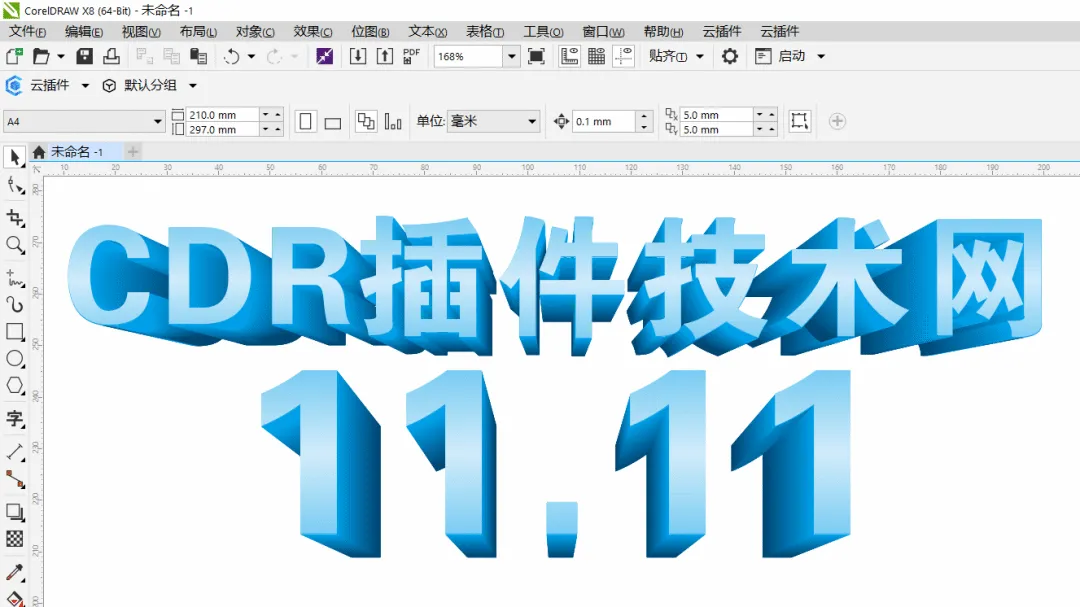Toggle treat as filled icon
This screenshot has height=607, width=1080.
click(800, 121)
